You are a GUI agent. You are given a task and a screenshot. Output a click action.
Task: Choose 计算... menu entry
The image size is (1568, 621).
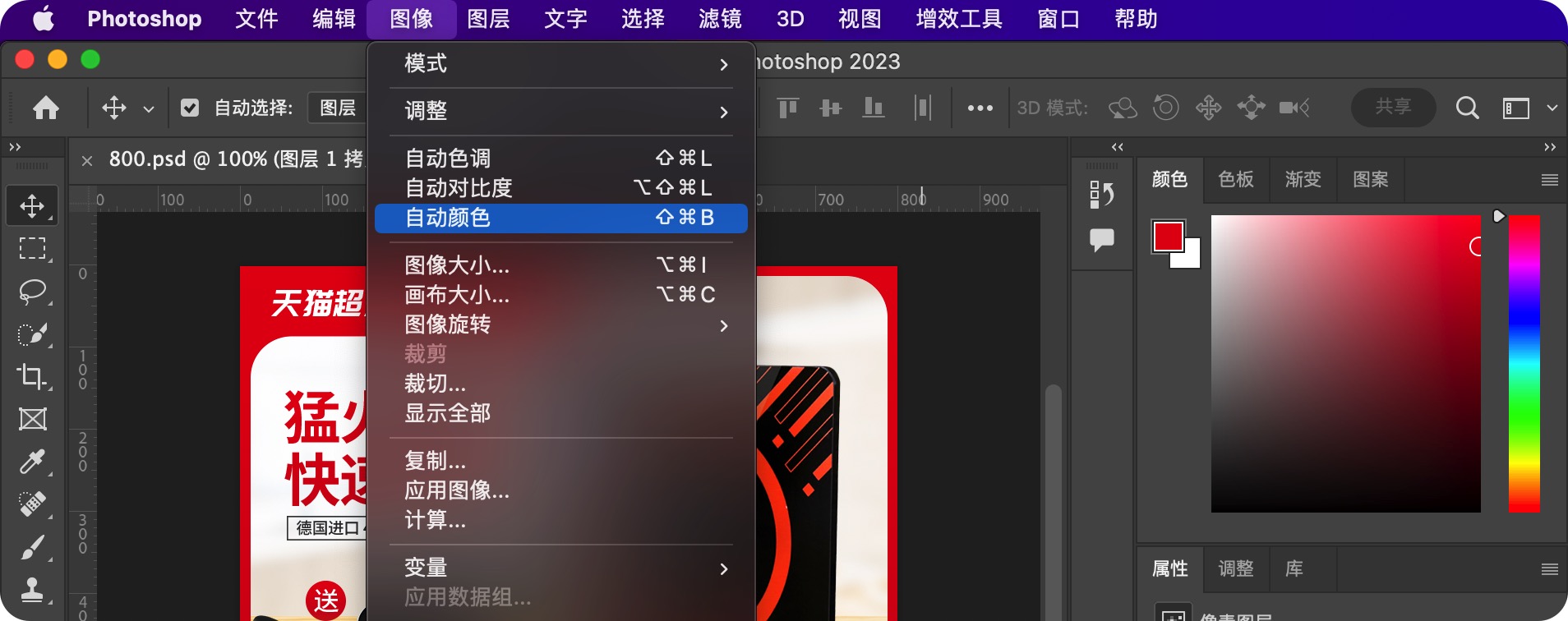[x=560, y=520]
